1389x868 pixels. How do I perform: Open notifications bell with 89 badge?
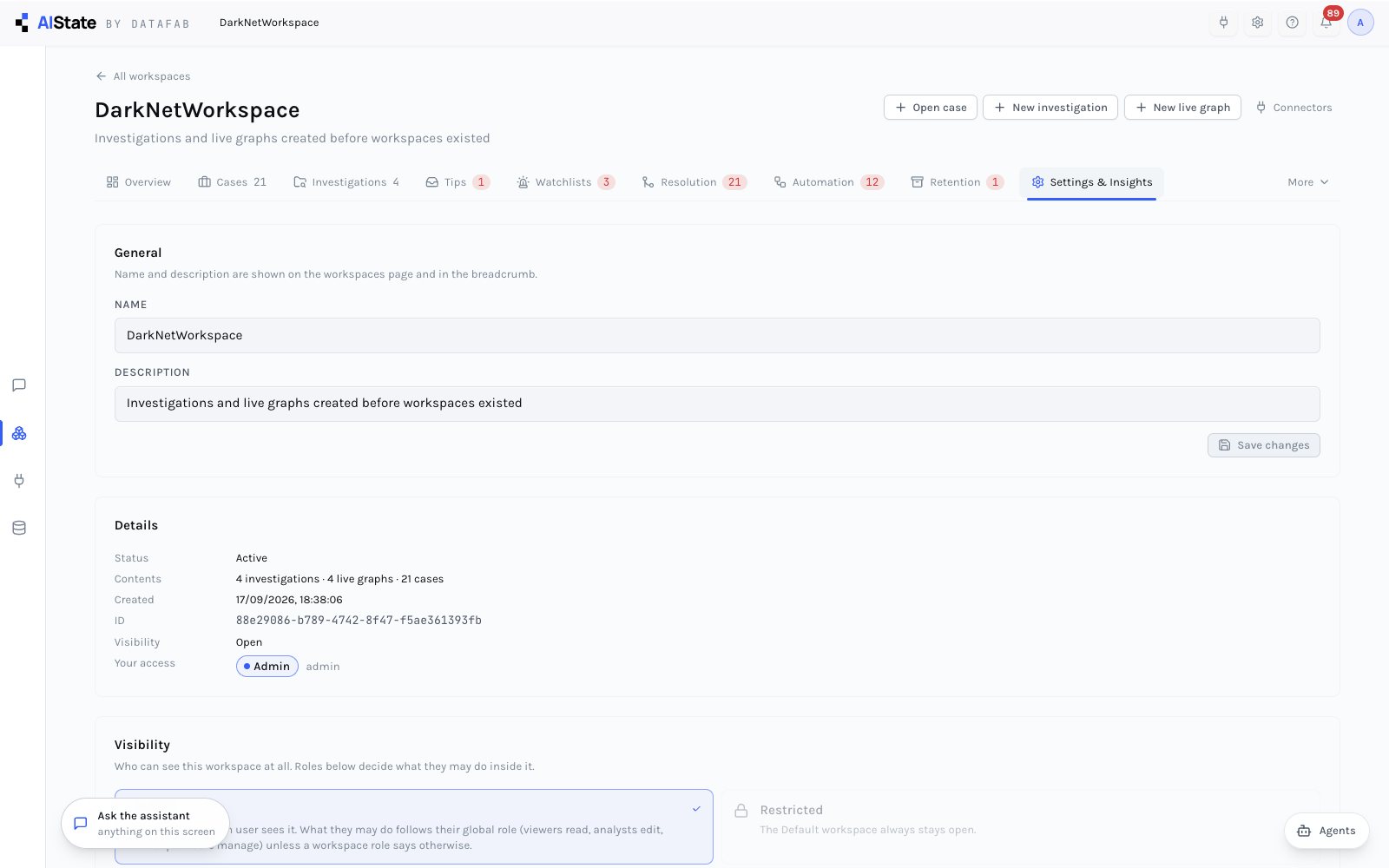(x=1326, y=23)
